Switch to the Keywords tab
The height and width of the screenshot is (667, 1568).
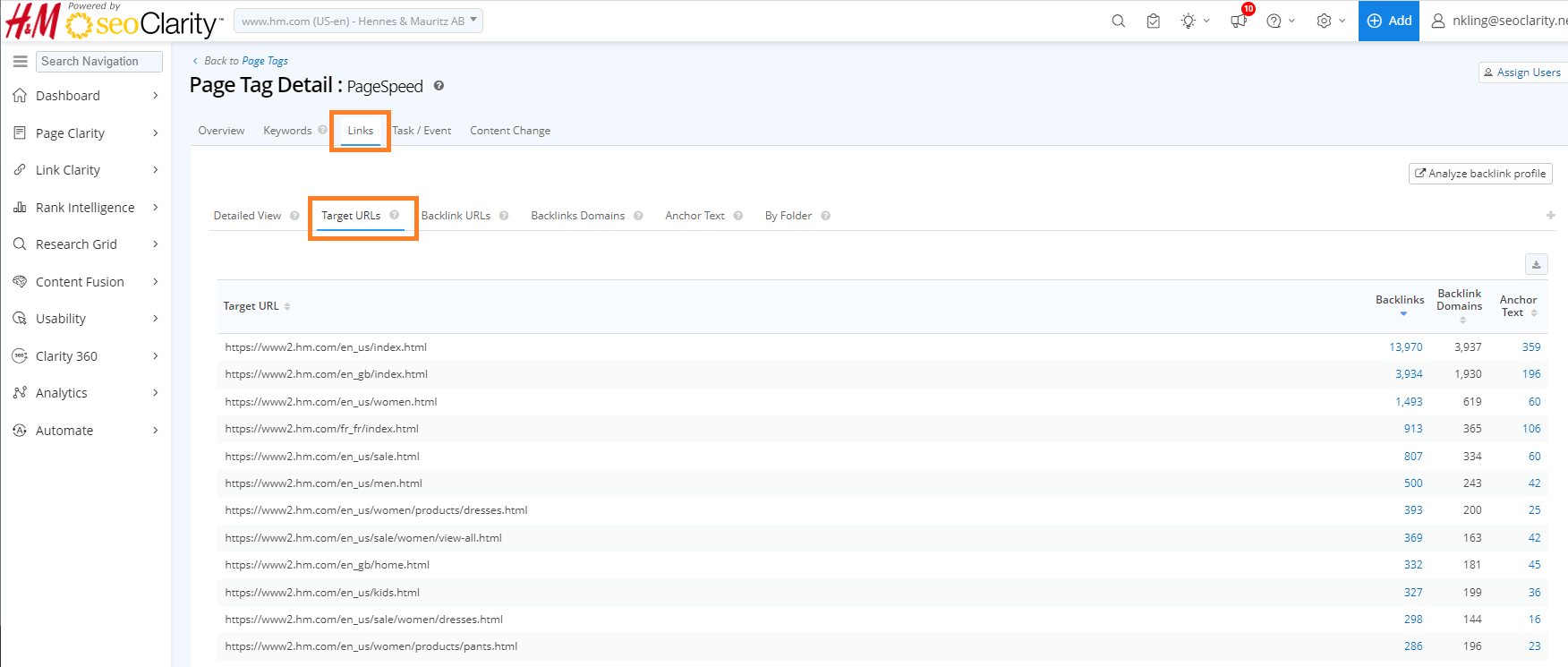point(287,131)
